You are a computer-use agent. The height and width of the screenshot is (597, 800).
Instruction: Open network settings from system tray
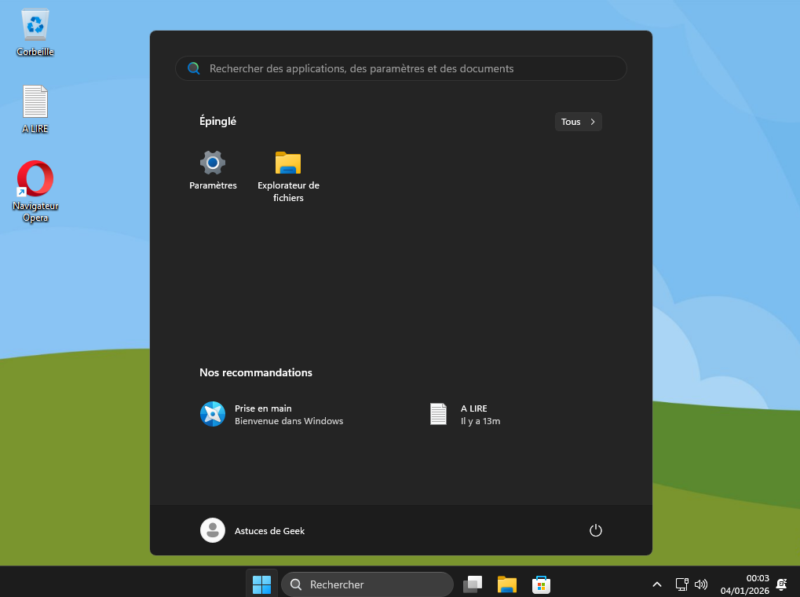[x=681, y=584]
